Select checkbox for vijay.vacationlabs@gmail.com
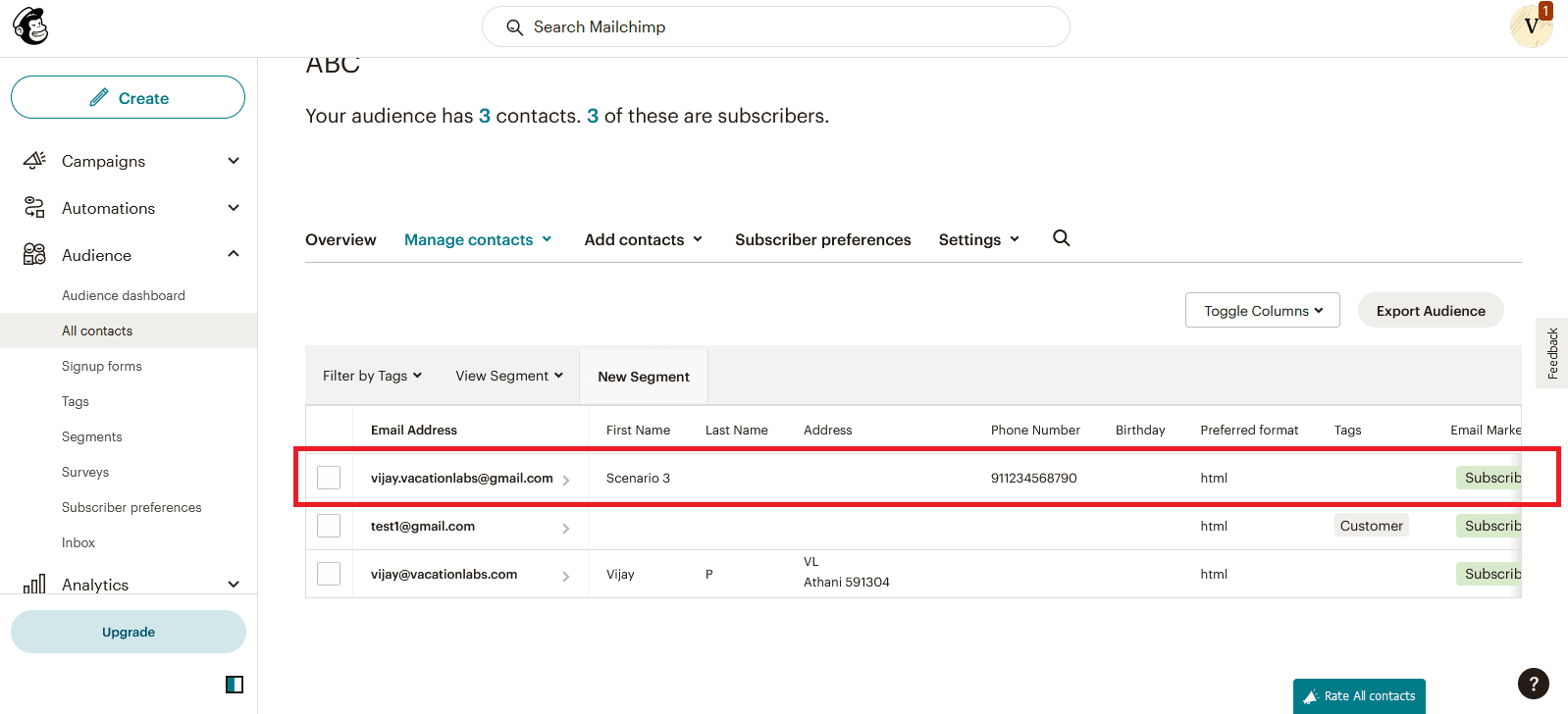The width and height of the screenshot is (1568, 714). click(329, 478)
